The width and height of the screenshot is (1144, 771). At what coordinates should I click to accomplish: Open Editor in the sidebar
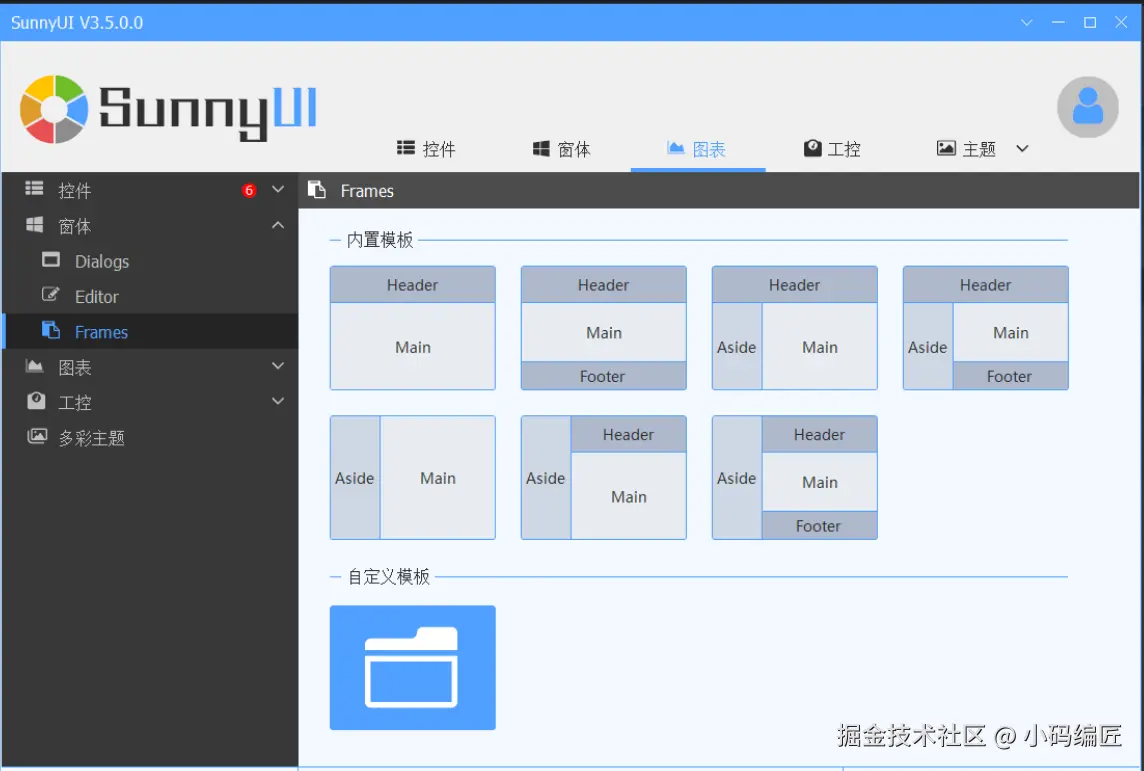coord(150,296)
